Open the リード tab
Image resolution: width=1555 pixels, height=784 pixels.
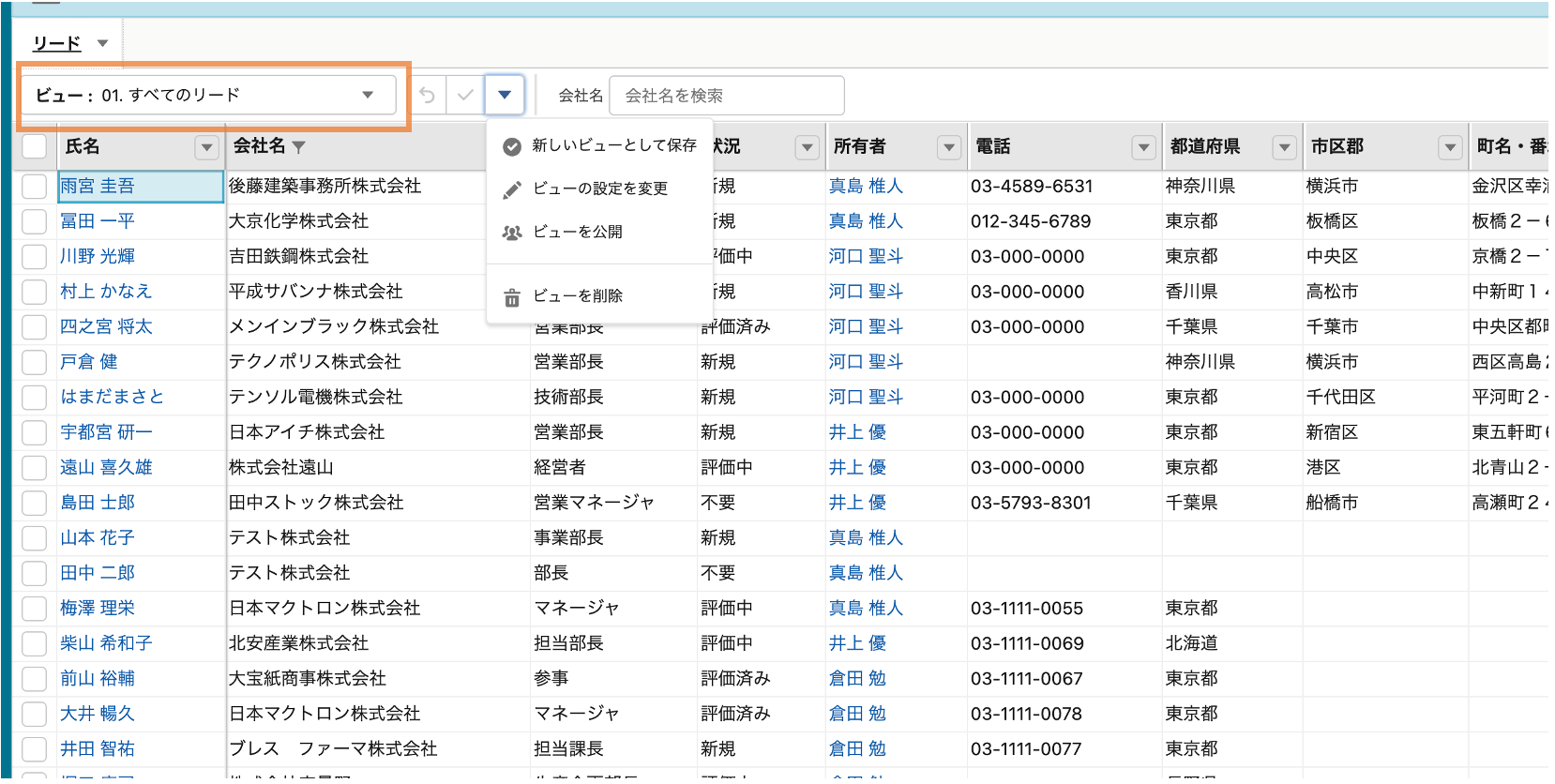[56, 43]
